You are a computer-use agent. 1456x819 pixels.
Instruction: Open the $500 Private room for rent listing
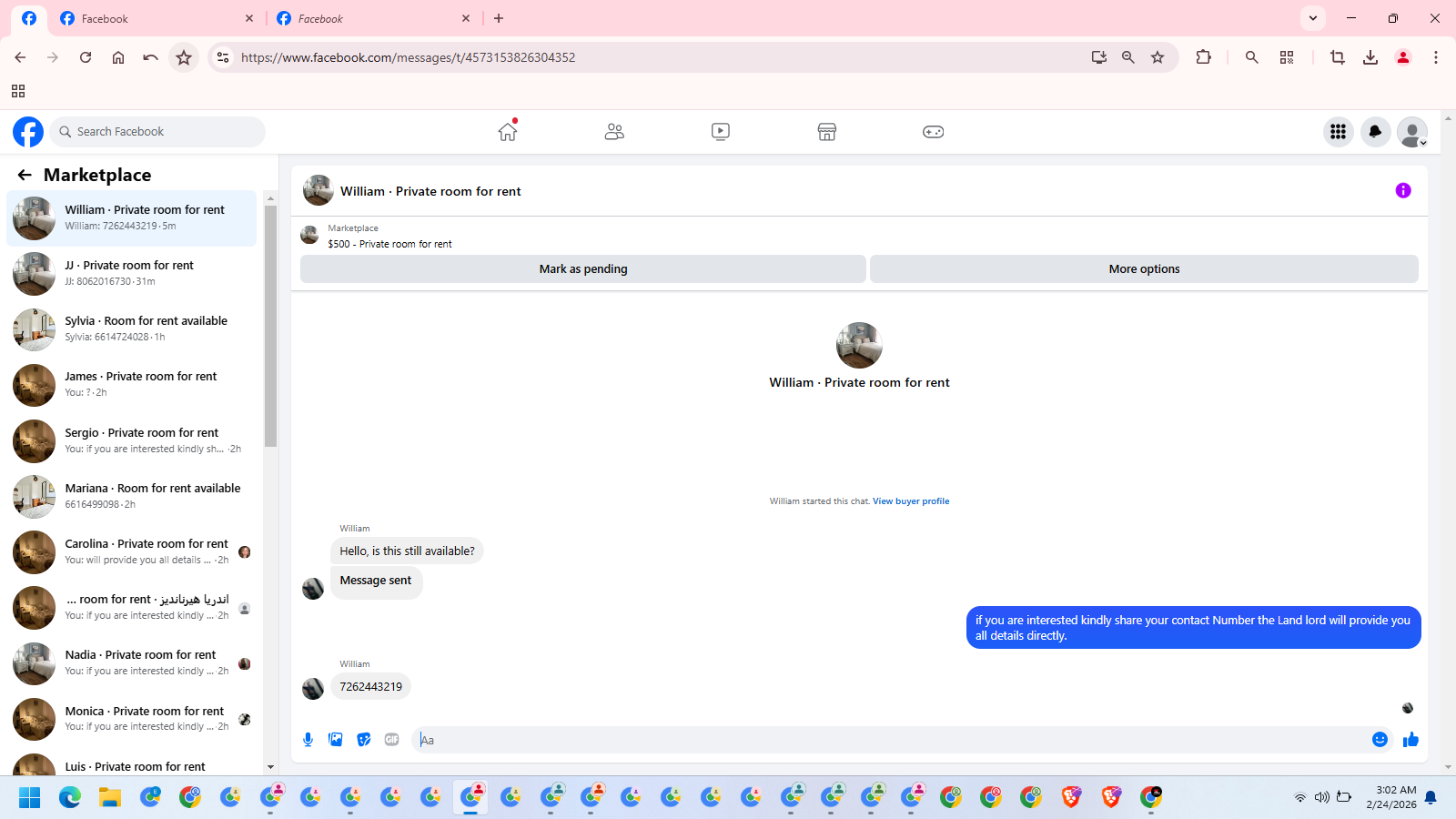389,244
